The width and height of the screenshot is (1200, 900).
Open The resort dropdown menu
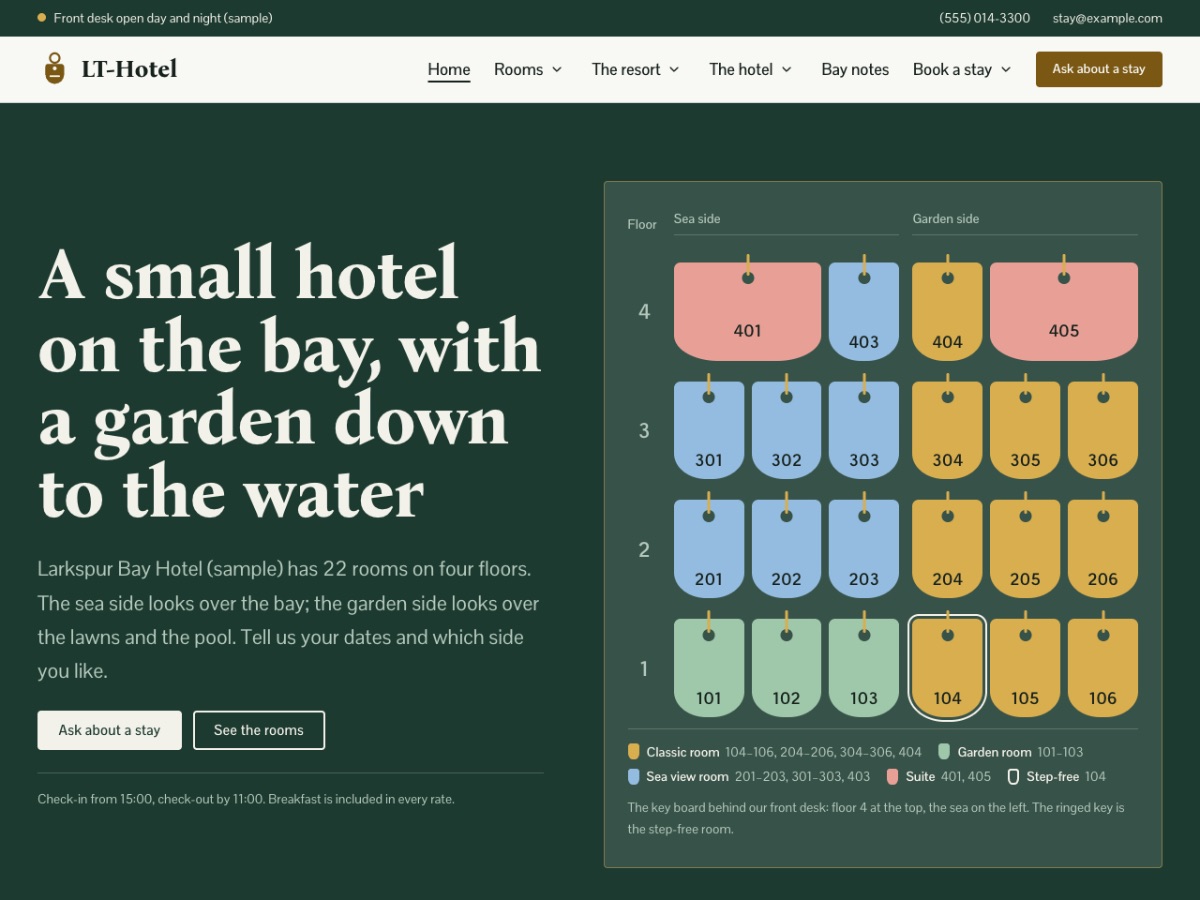pos(636,69)
